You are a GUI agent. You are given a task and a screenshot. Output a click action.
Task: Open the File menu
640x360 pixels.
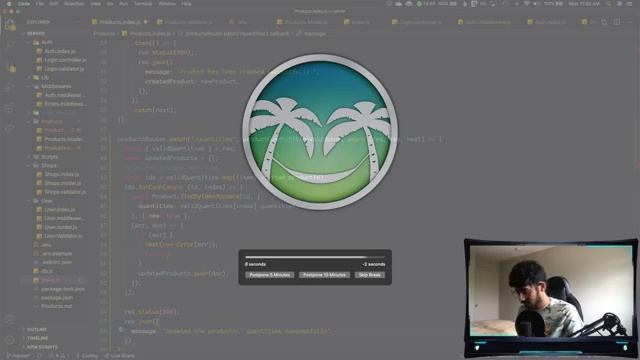coord(40,4)
